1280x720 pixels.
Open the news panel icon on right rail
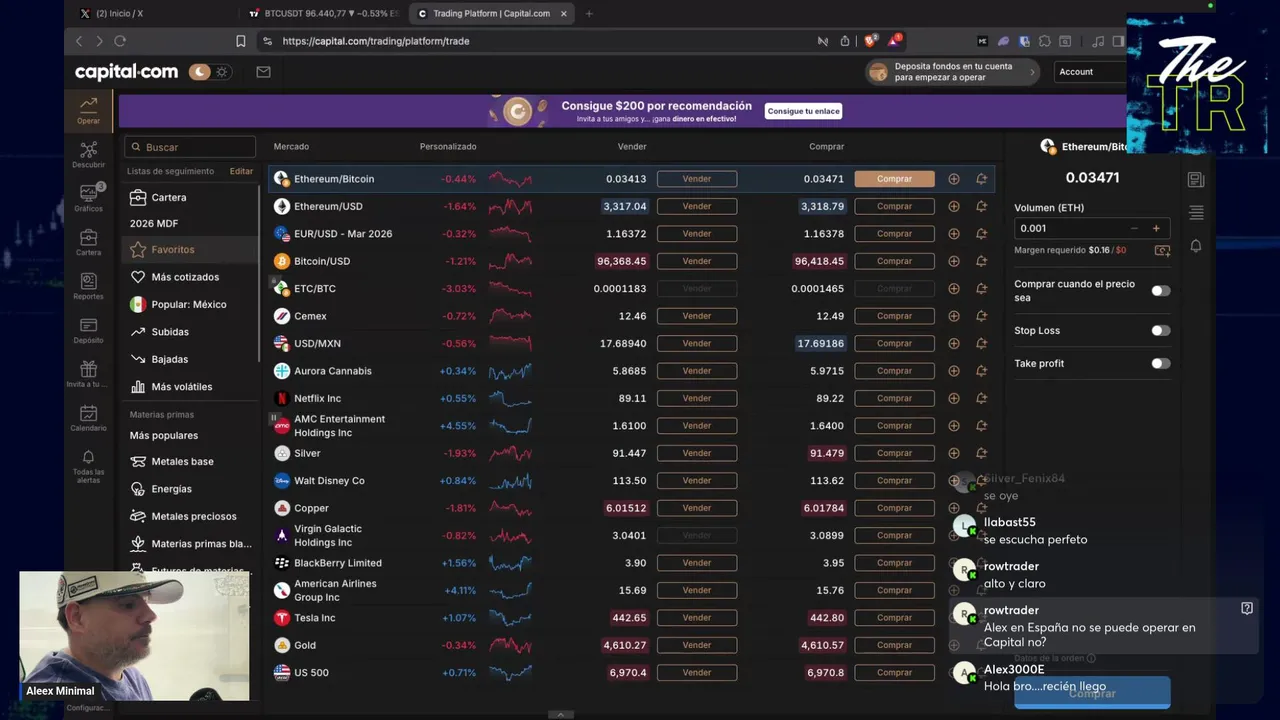coord(1196,180)
